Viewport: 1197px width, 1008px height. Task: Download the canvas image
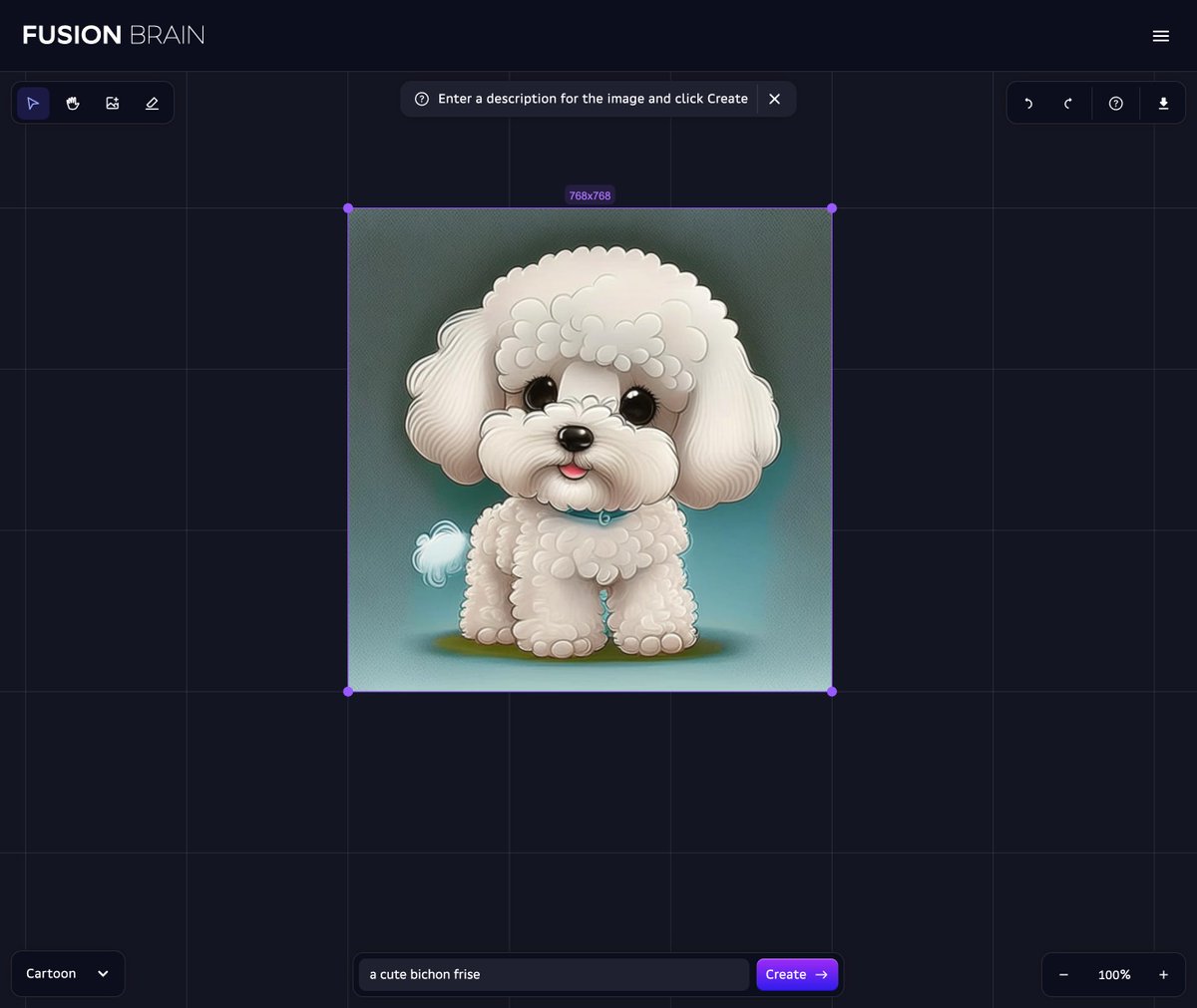pyautogui.click(x=1163, y=104)
